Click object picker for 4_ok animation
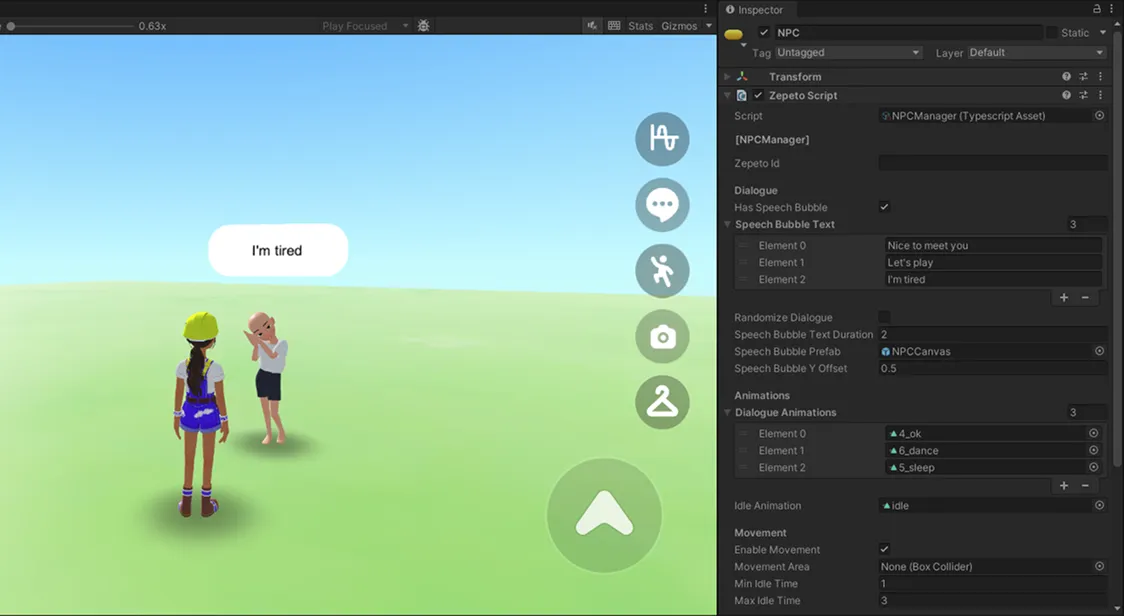The width and height of the screenshot is (1124, 616). (1093, 433)
